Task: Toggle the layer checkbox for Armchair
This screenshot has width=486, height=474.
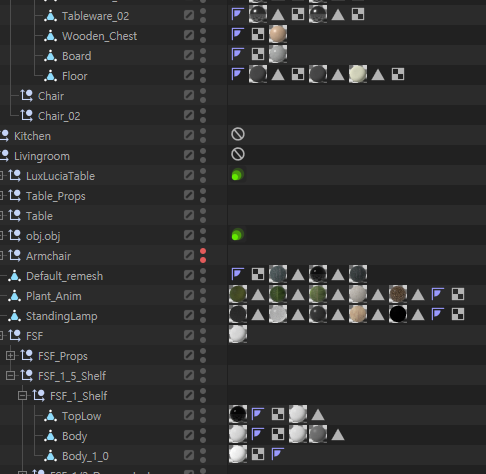Action: [x=189, y=255]
